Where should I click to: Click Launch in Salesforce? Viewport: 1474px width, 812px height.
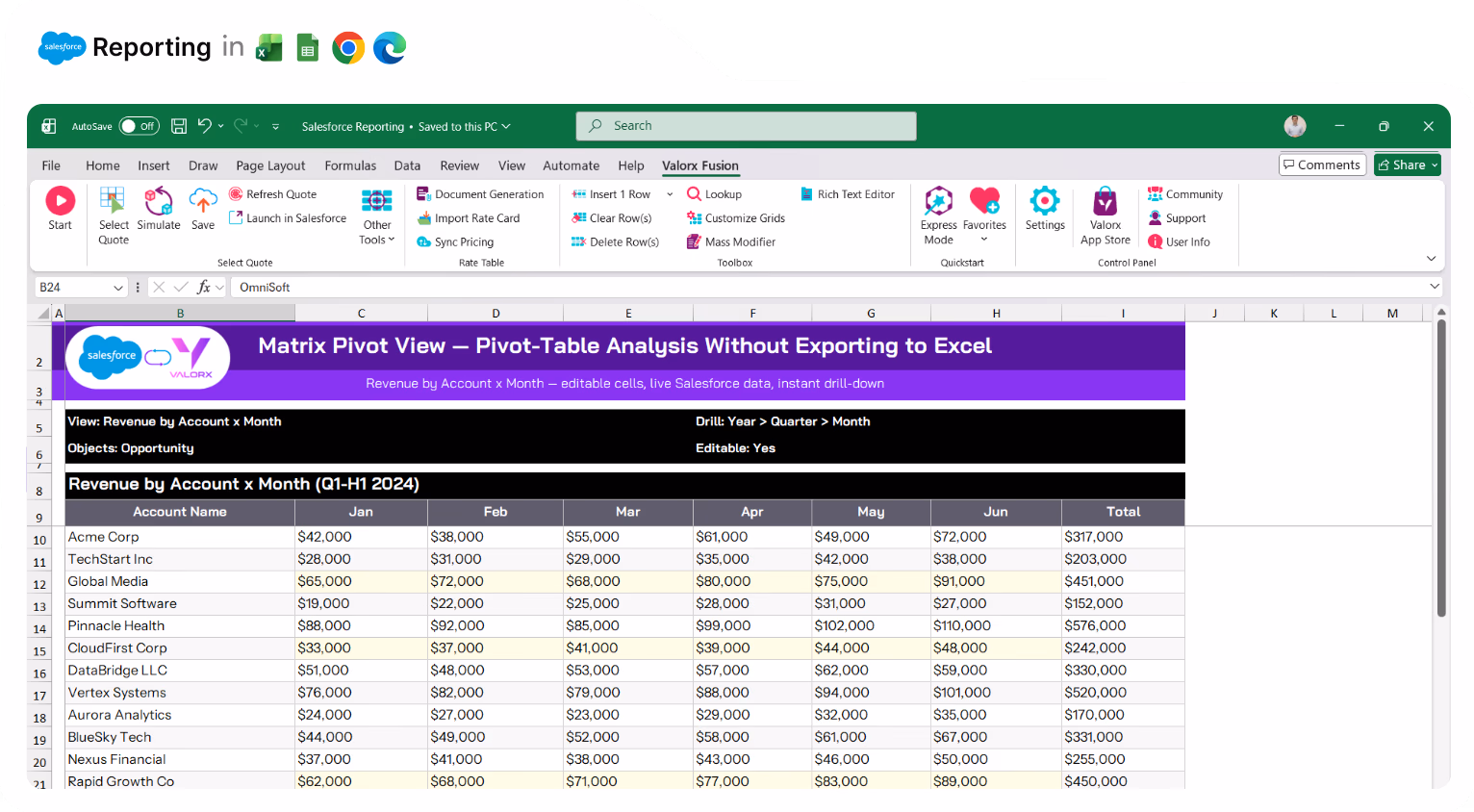coord(287,217)
